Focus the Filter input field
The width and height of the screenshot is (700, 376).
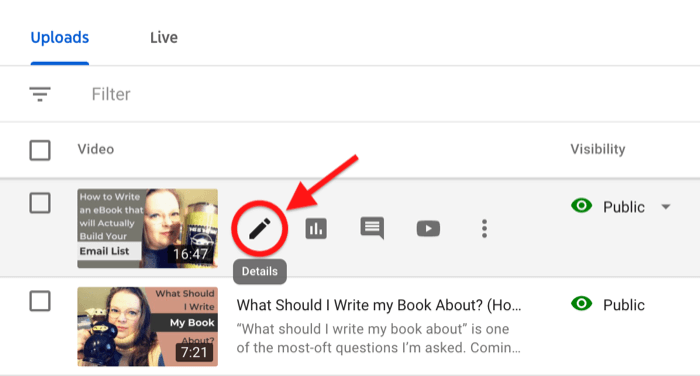point(111,94)
